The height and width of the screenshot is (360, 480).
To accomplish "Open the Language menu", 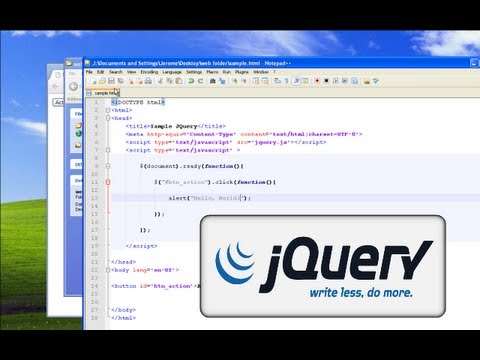I will (x=172, y=72).
